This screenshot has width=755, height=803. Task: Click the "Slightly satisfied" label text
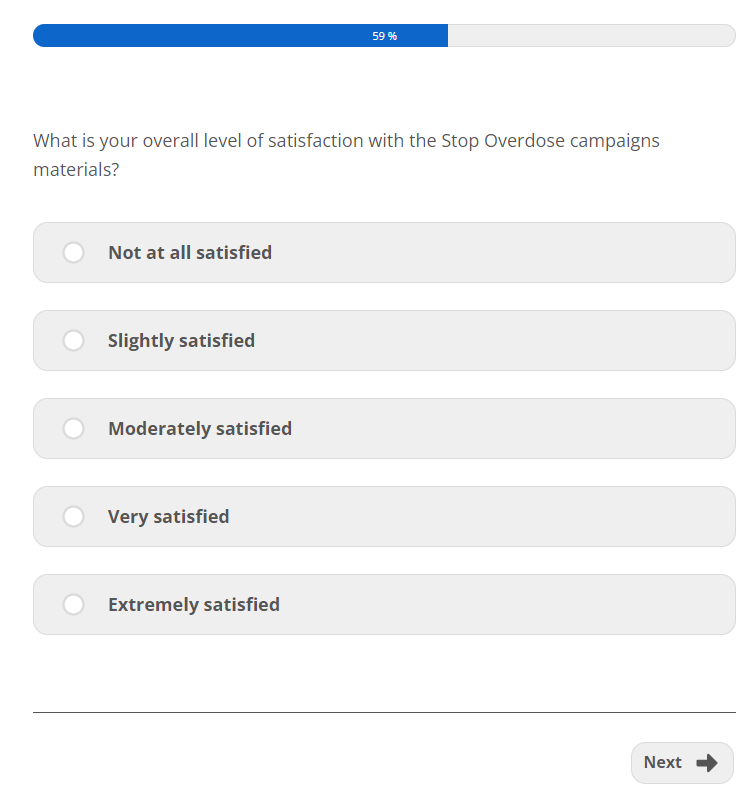181,341
